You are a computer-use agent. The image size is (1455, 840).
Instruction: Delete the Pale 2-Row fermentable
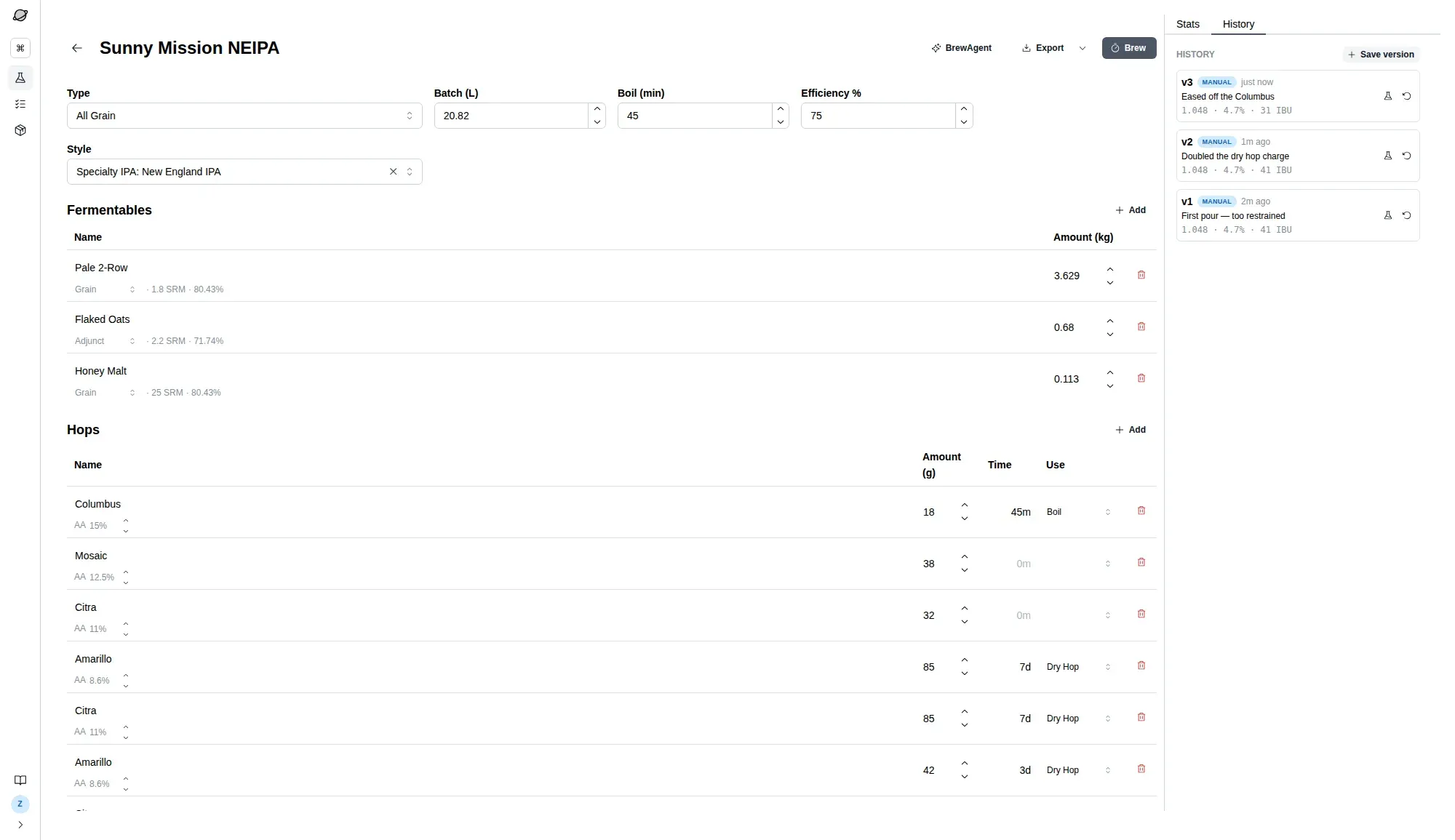pos(1141,275)
